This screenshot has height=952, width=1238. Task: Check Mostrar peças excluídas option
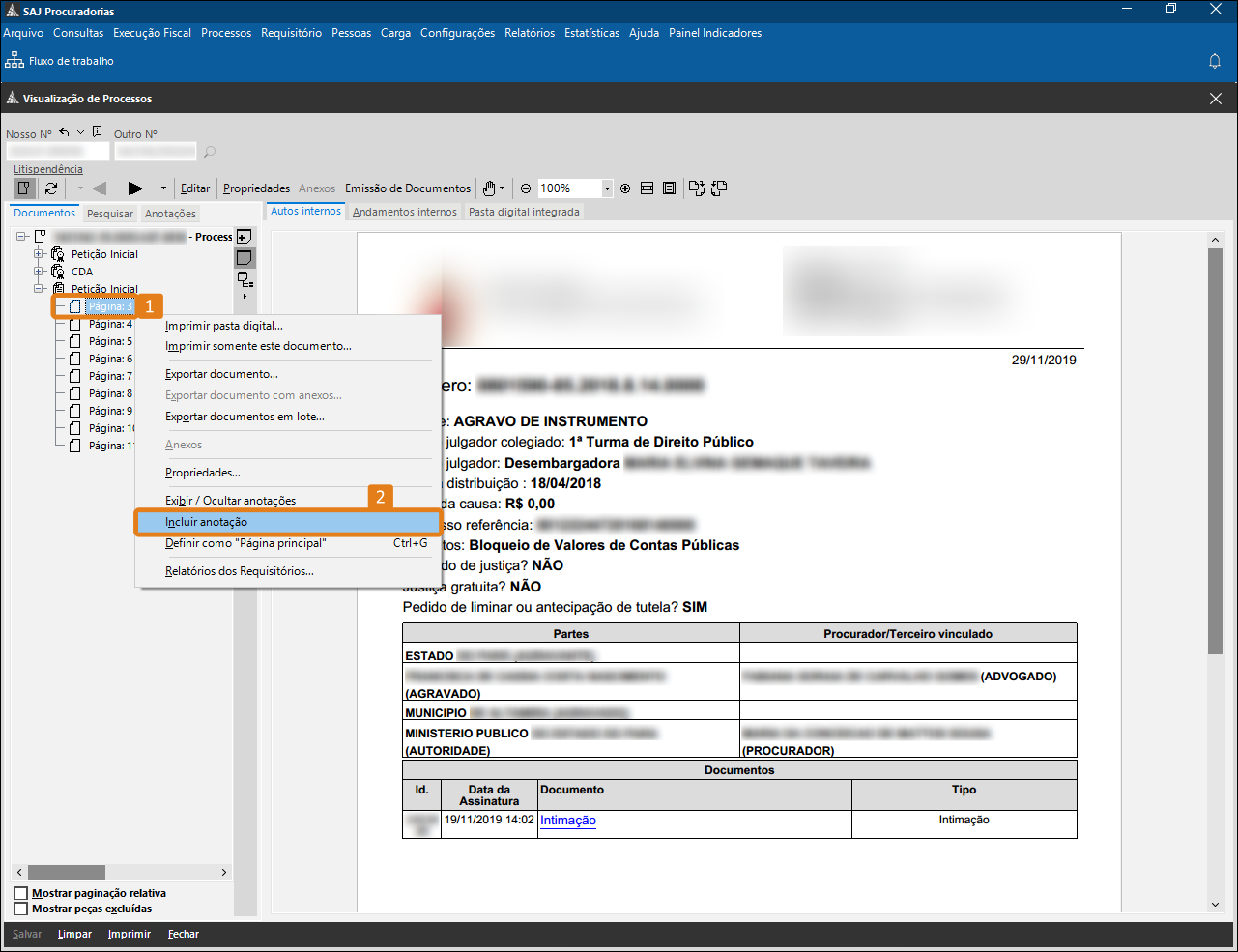pyautogui.click(x=21, y=909)
